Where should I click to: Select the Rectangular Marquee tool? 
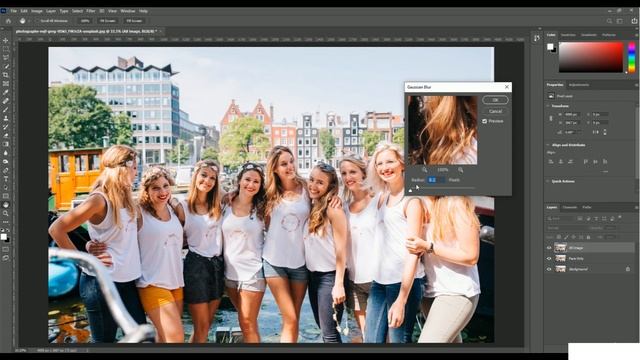[x=6, y=49]
